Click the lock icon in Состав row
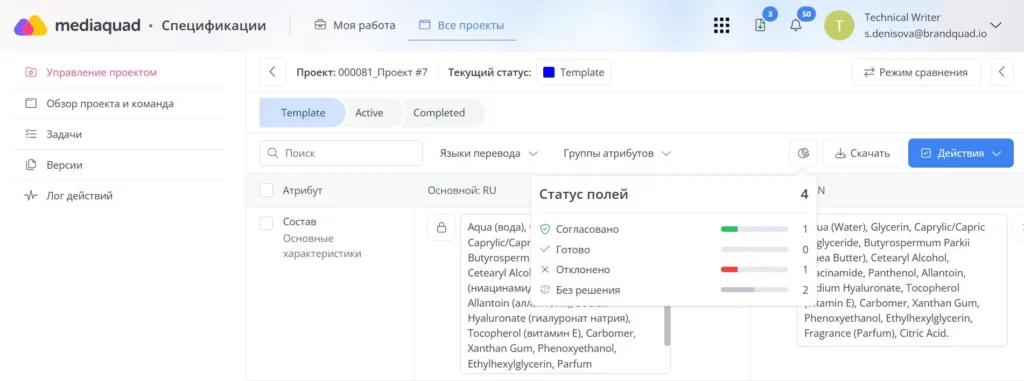 click(x=441, y=227)
